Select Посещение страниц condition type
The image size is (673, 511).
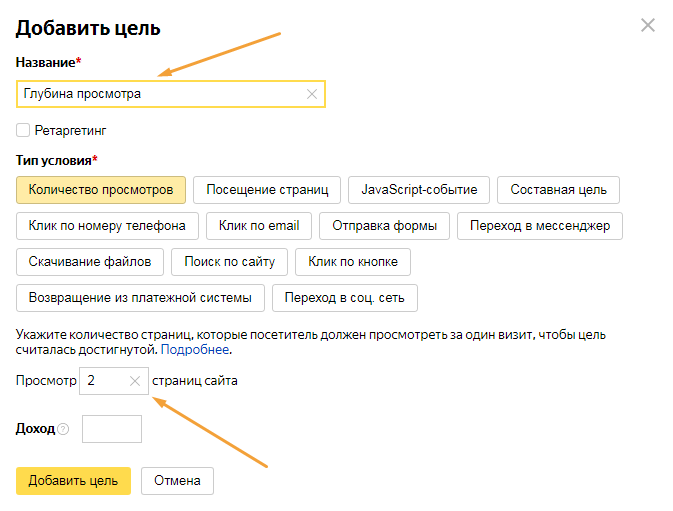(267, 189)
